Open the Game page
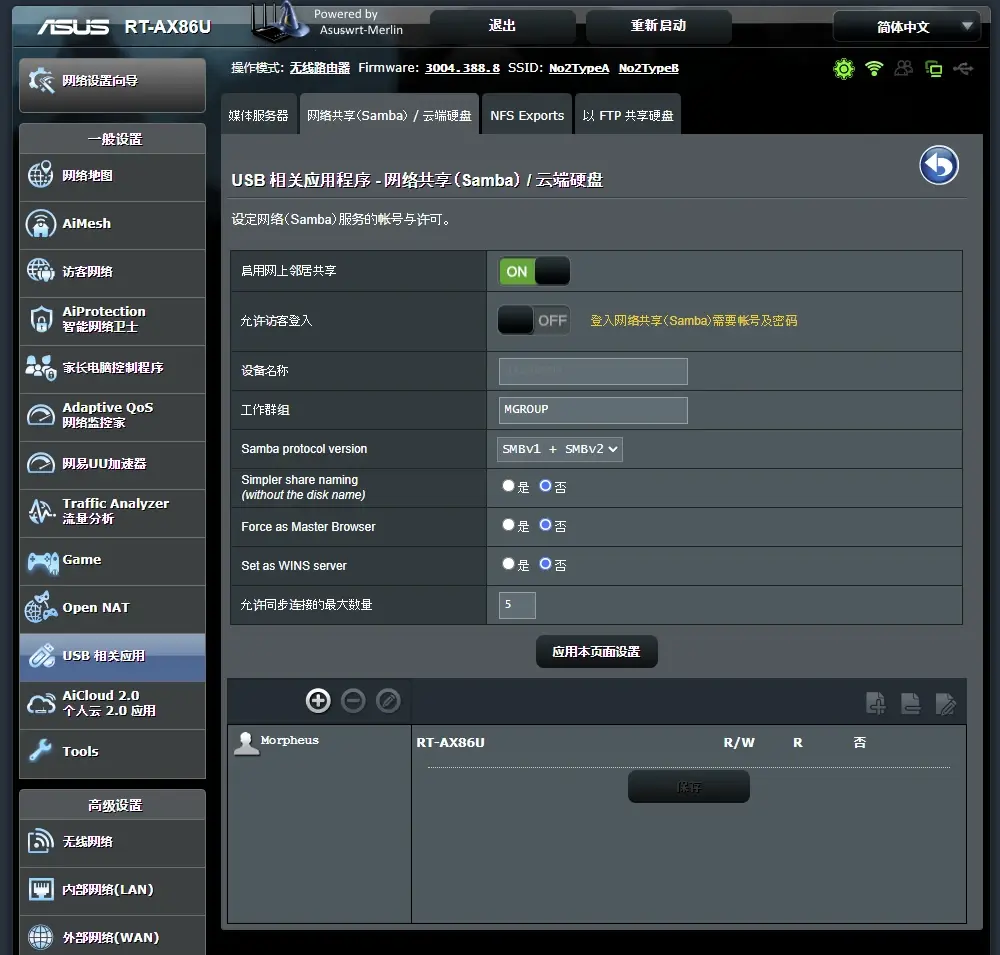 pyautogui.click(x=112, y=560)
